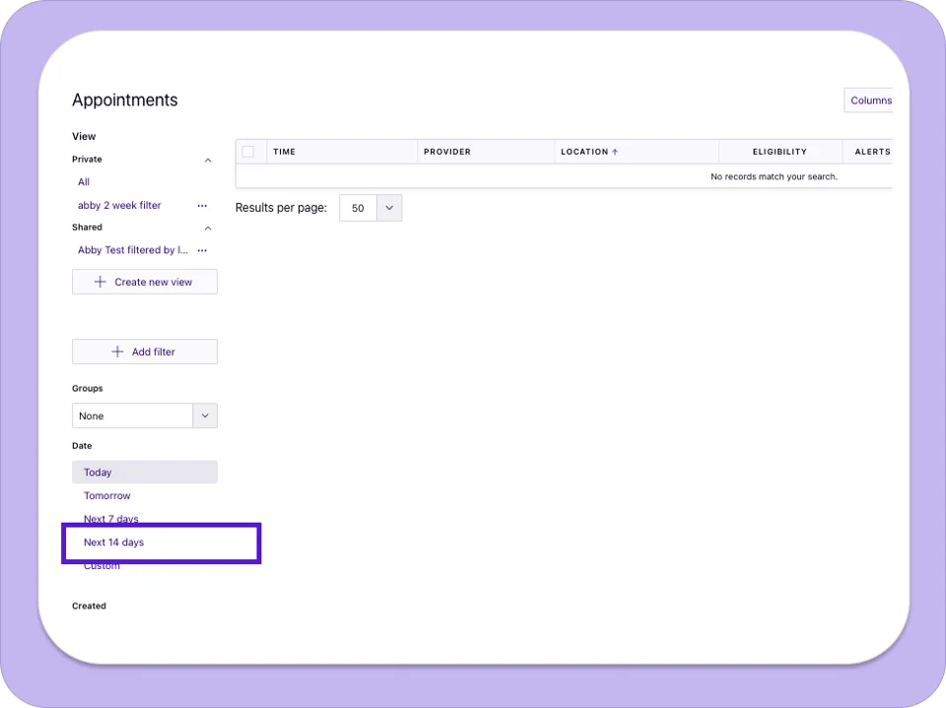Select the Tomorrow date filter
The height and width of the screenshot is (708, 946).
pyautogui.click(x=107, y=496)
